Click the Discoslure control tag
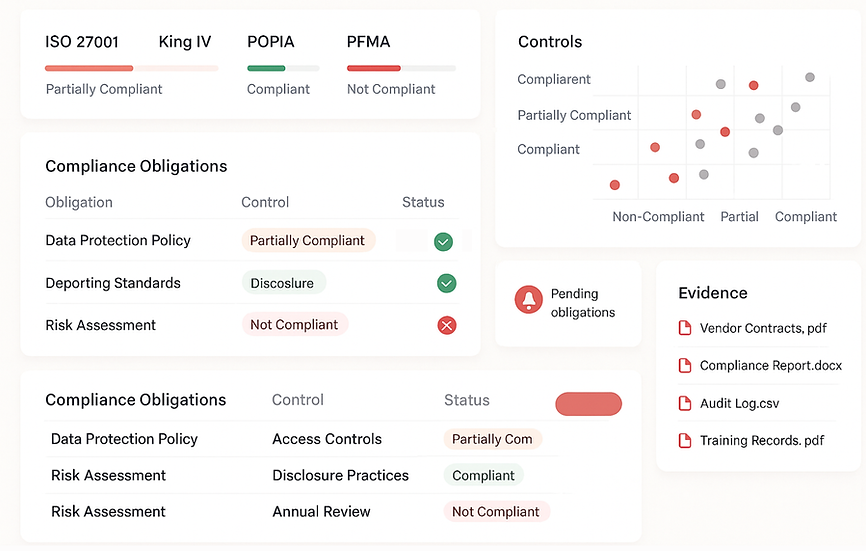 click(282, 284)
